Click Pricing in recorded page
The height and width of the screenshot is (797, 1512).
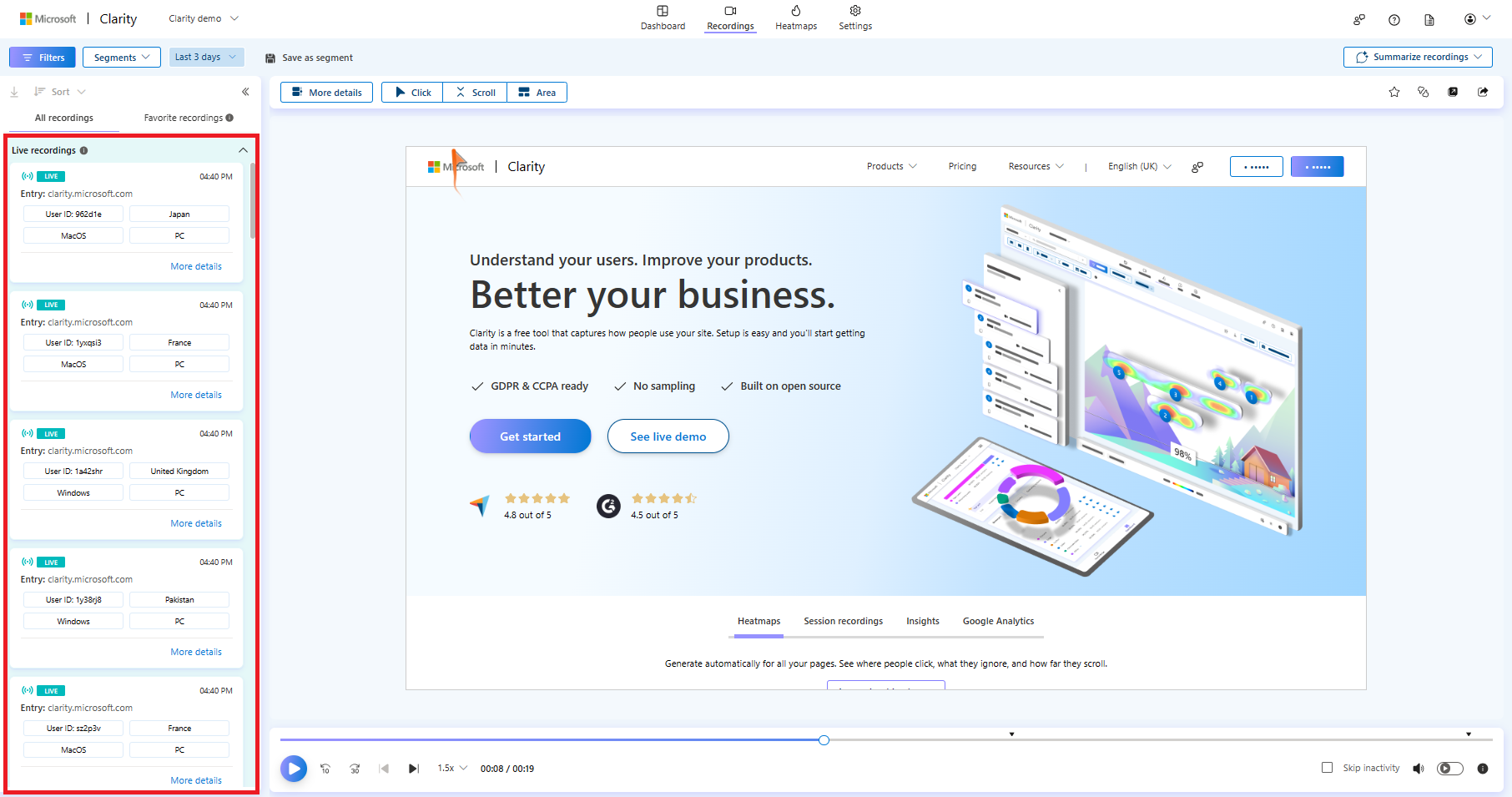962,166
